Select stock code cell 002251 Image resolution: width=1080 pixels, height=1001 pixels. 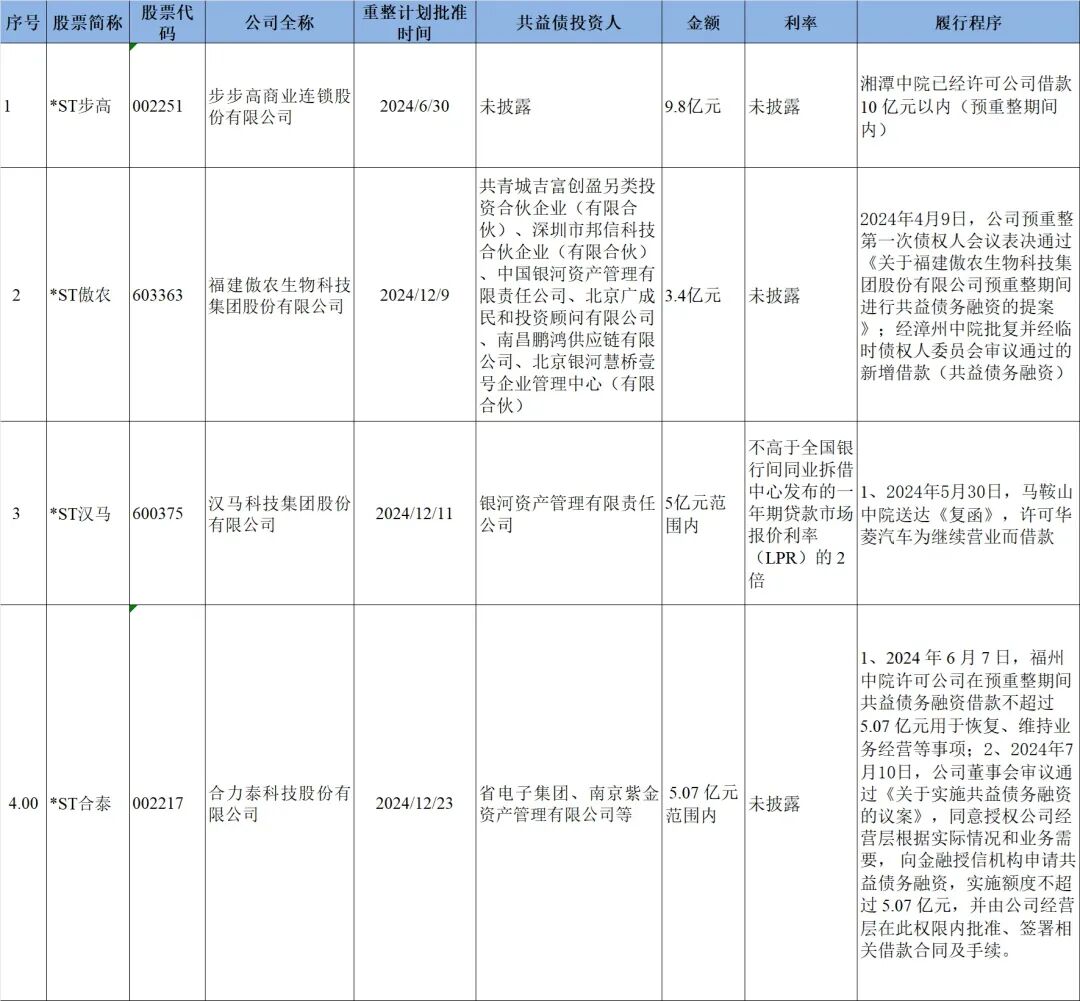coord(167,105)
